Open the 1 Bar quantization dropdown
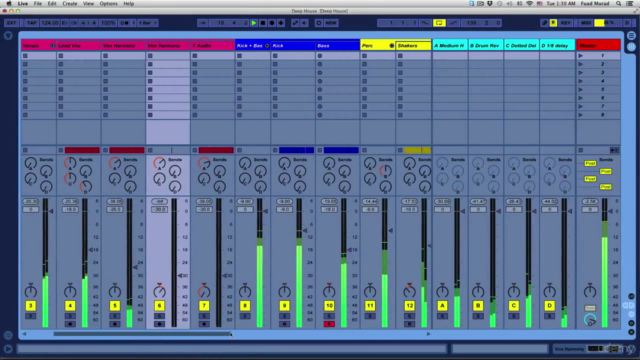Viewport: 640px width, 360px height. 148,23
